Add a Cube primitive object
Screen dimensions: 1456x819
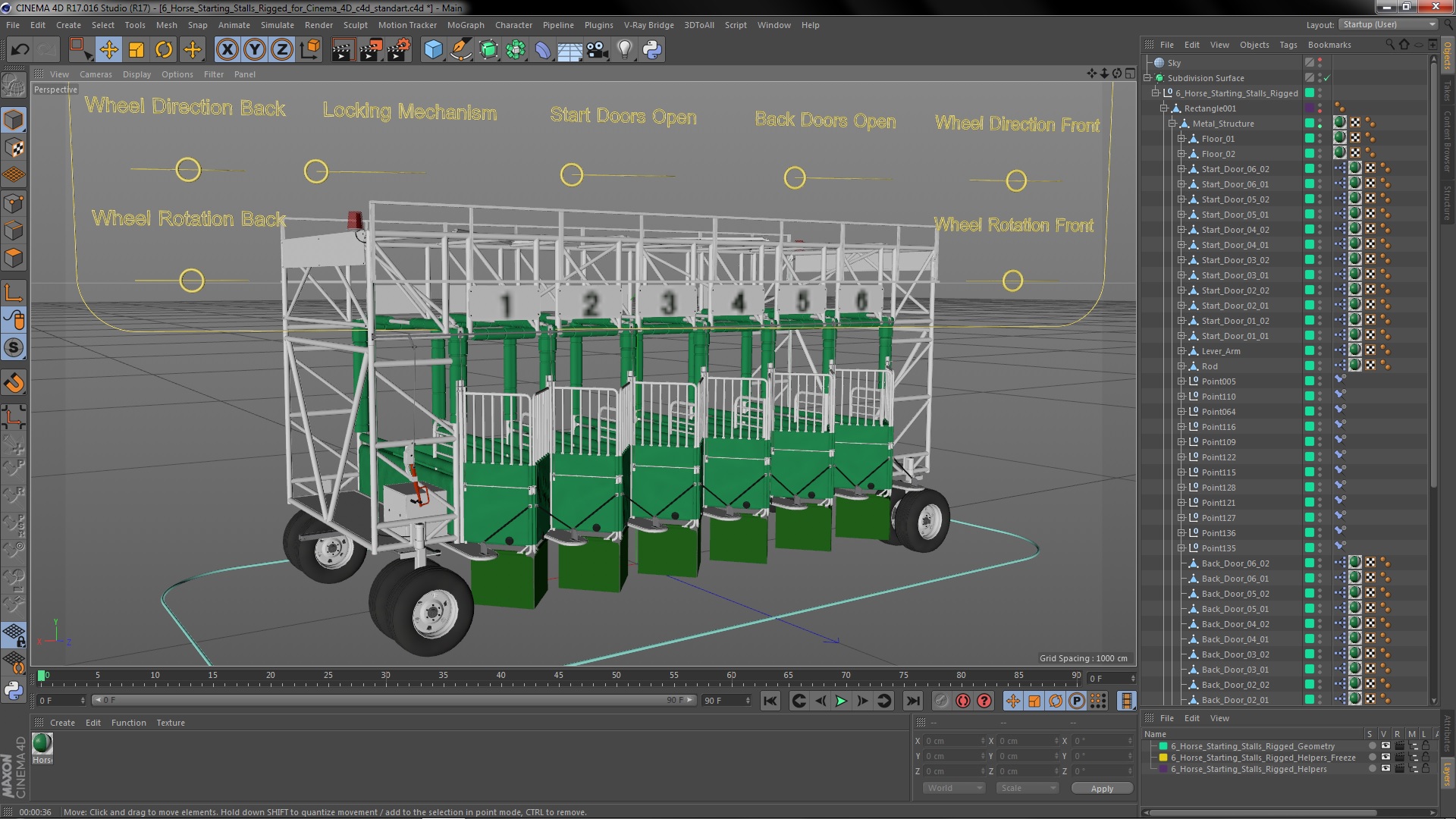click(433, 50)
